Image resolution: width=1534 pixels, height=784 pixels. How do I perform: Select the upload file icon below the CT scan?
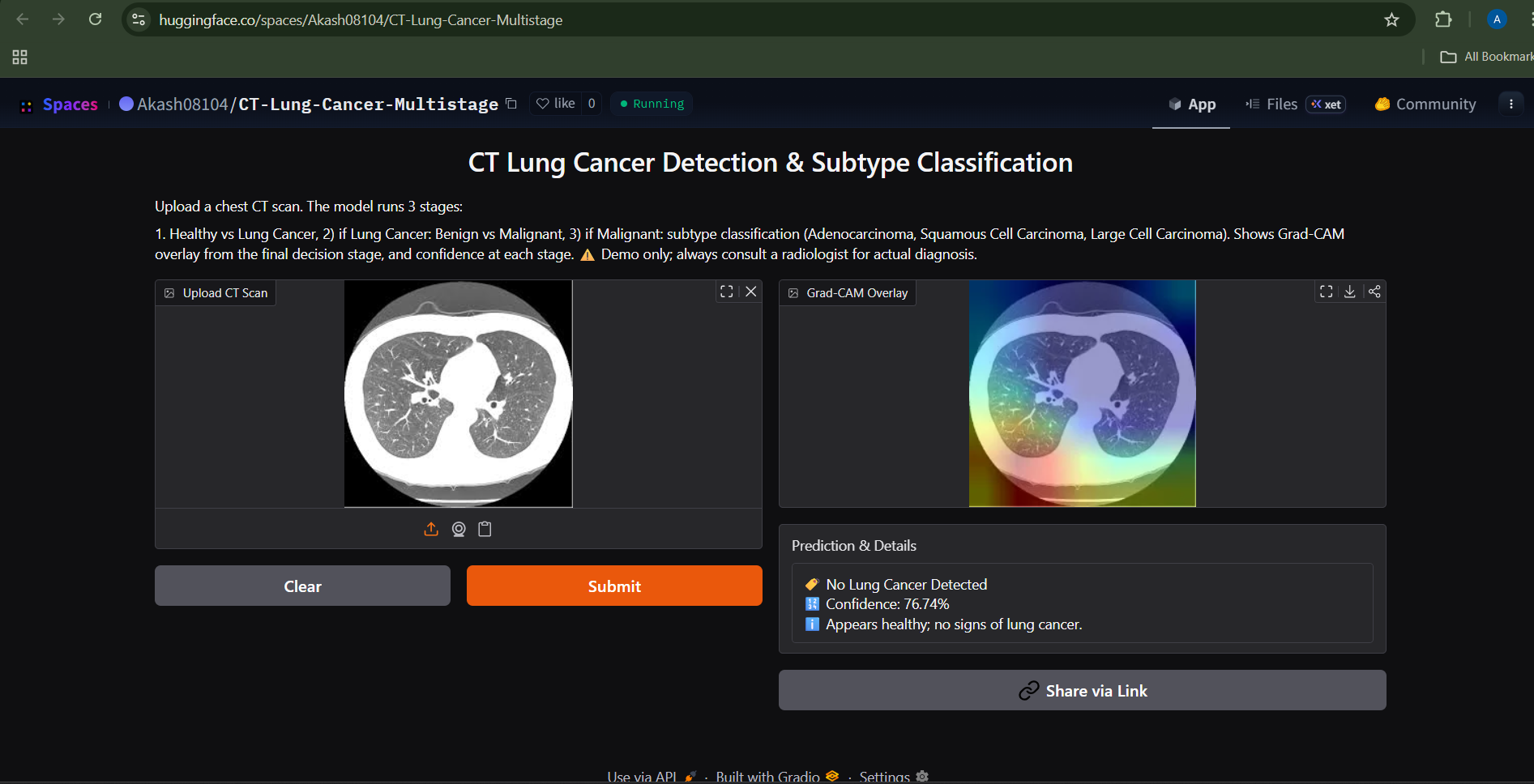pyautogui.click(x=431, y=529)
